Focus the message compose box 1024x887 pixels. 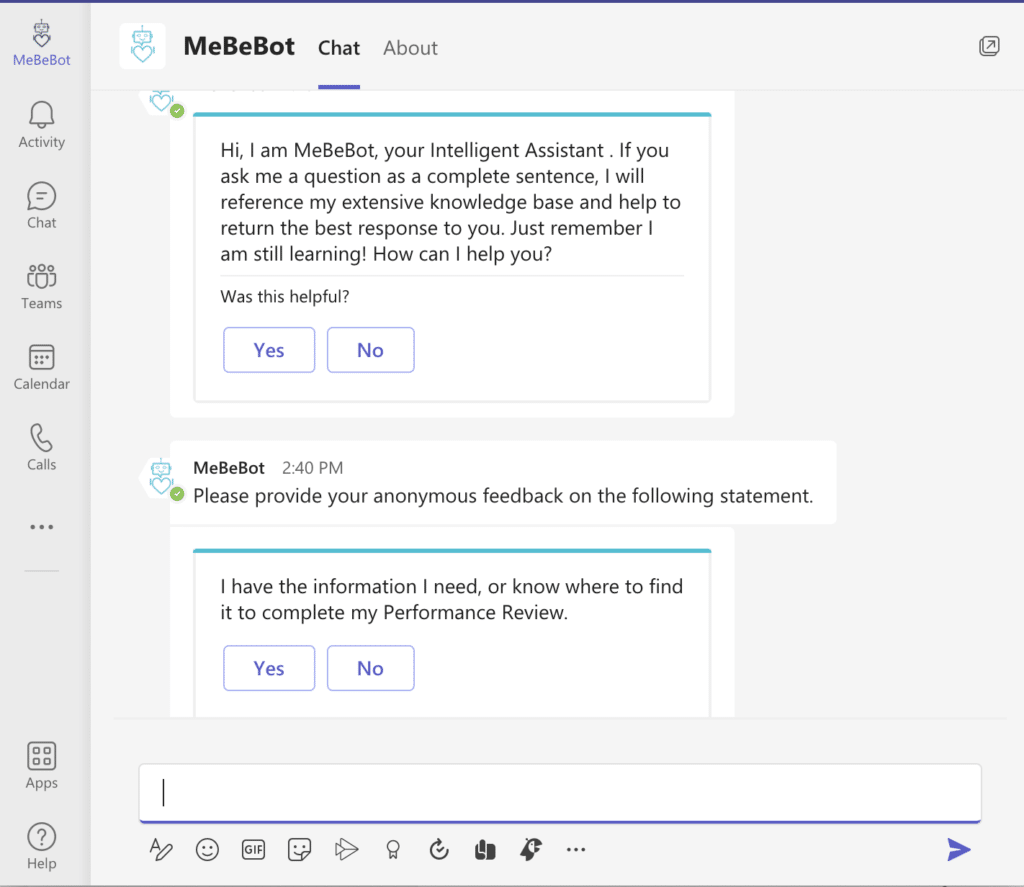(560, 793)
